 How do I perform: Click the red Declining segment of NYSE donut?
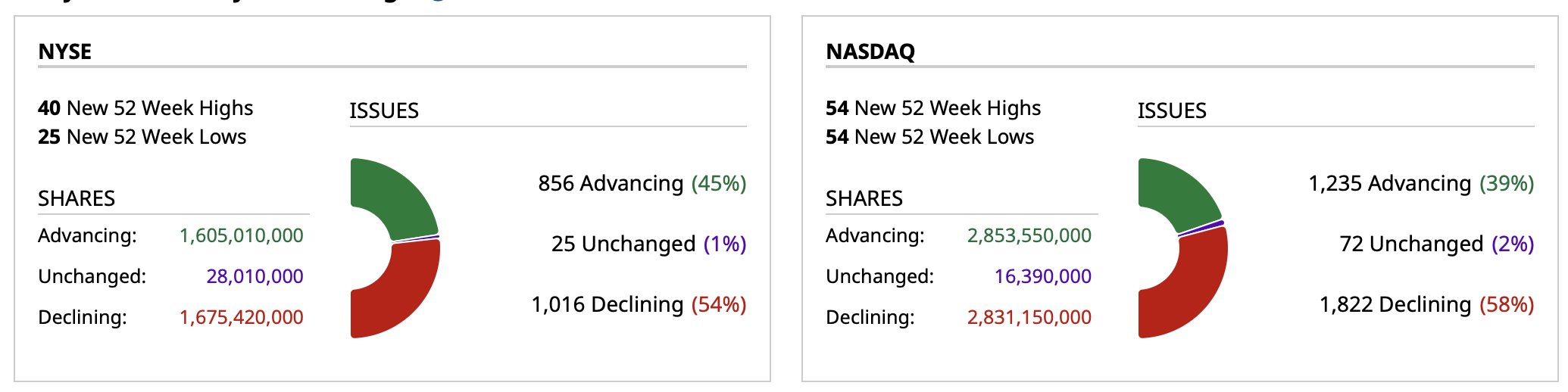pyautogui.click(x=401, y=299)
